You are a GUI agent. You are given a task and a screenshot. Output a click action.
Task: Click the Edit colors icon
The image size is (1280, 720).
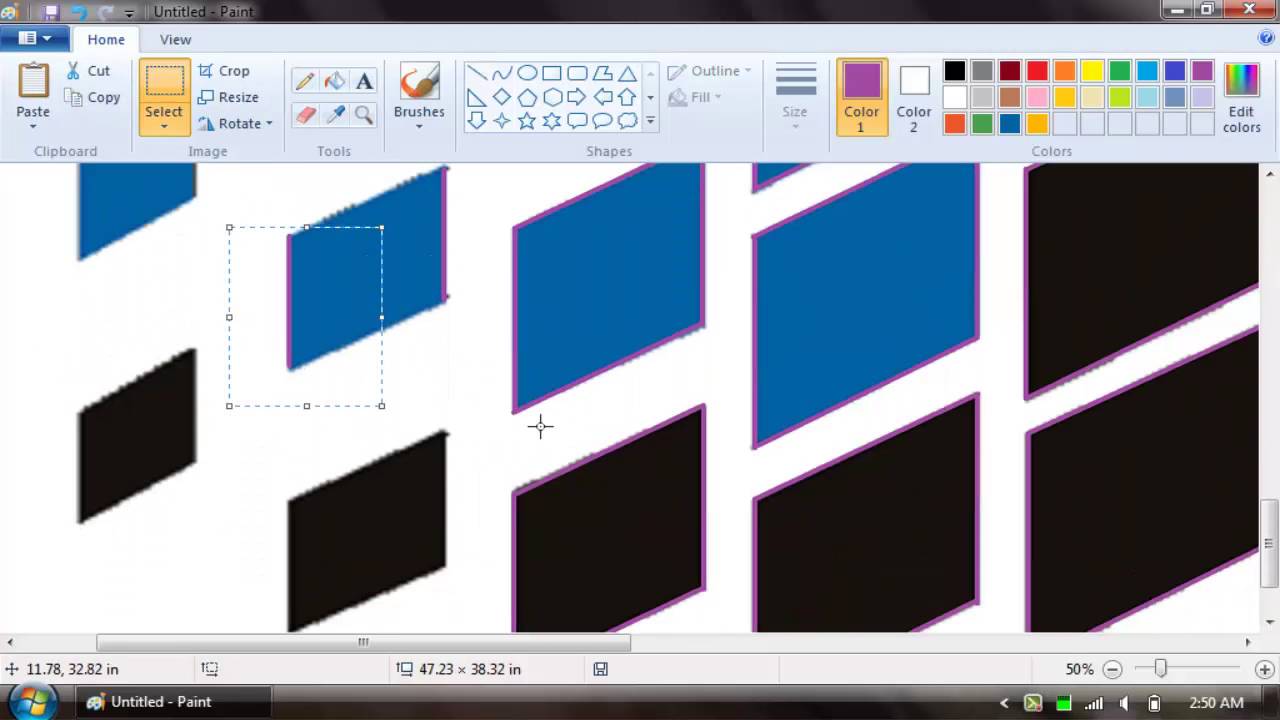[1241, 98]
